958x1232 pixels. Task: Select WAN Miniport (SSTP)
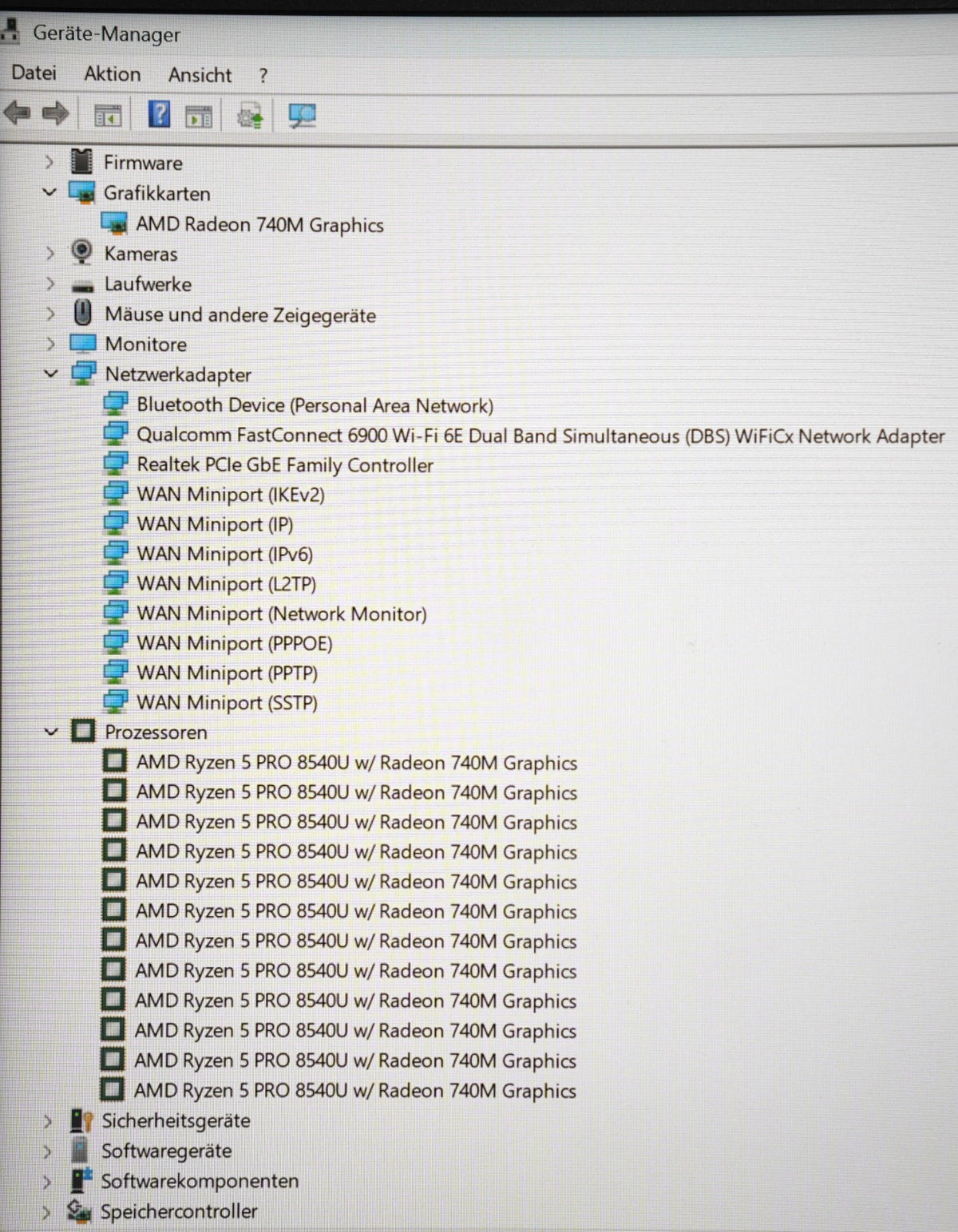(x=228, y=702)
